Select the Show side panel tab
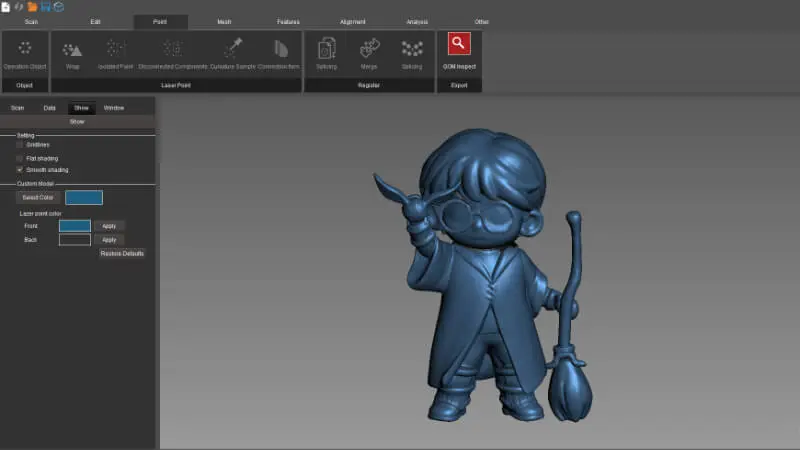This screenshot has height=450, width=800. point(81,108)
